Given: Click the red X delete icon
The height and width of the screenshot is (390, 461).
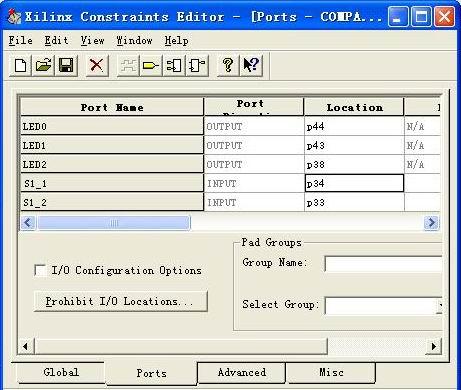Looking at the screenshot, I should pyautogui.click(x=97, y=65).
